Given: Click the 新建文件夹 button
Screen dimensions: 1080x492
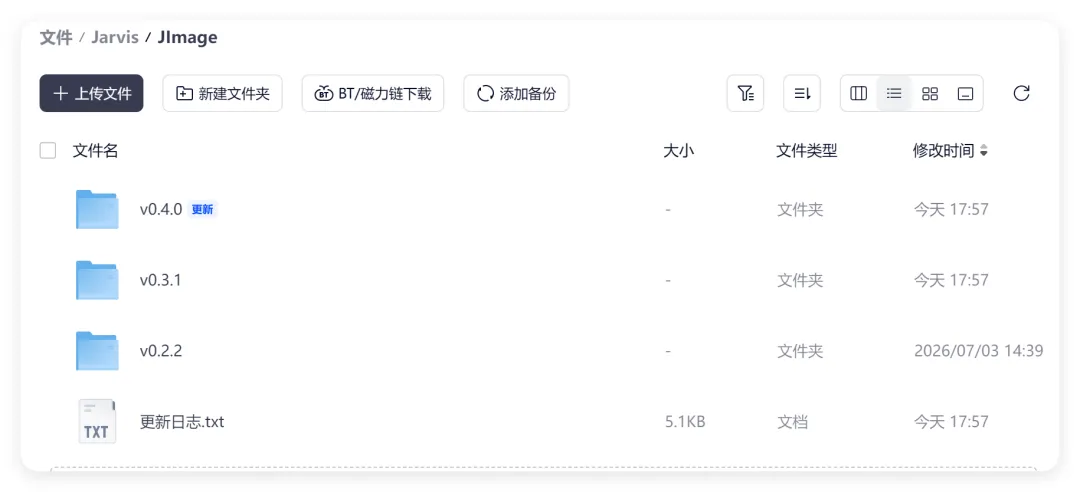Looking at the screenshot, I should 222,93.
